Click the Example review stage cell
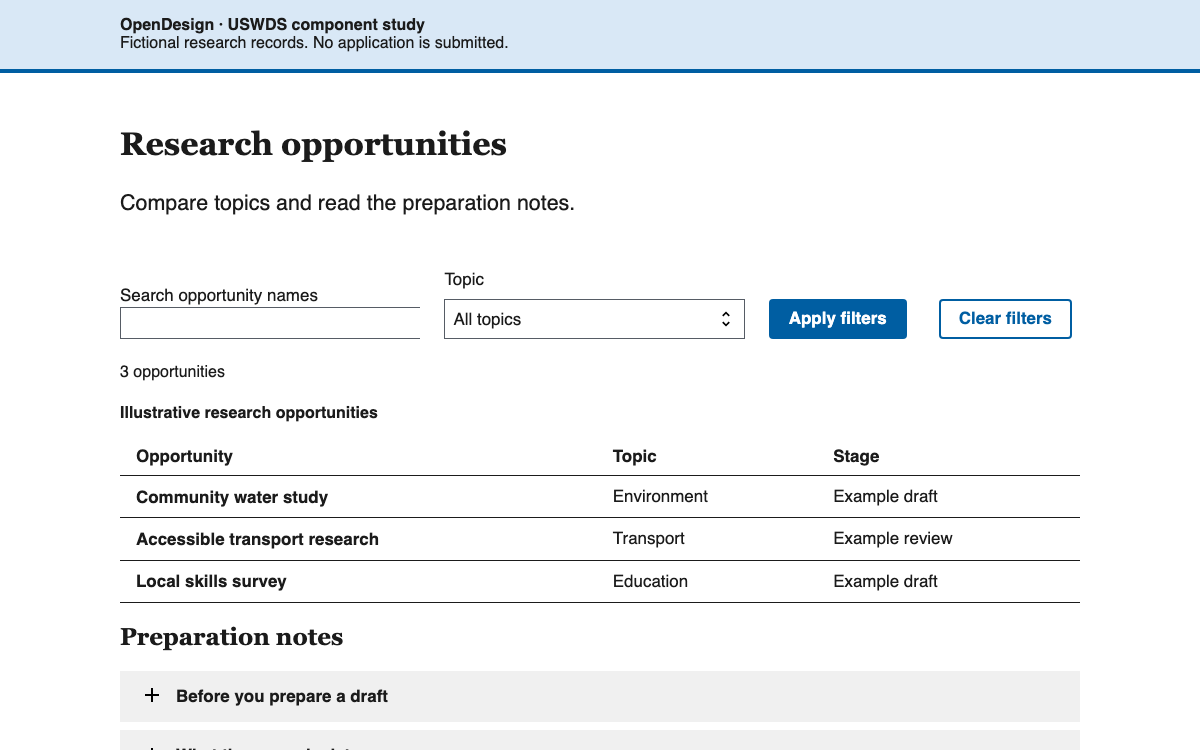 [893, 538]
